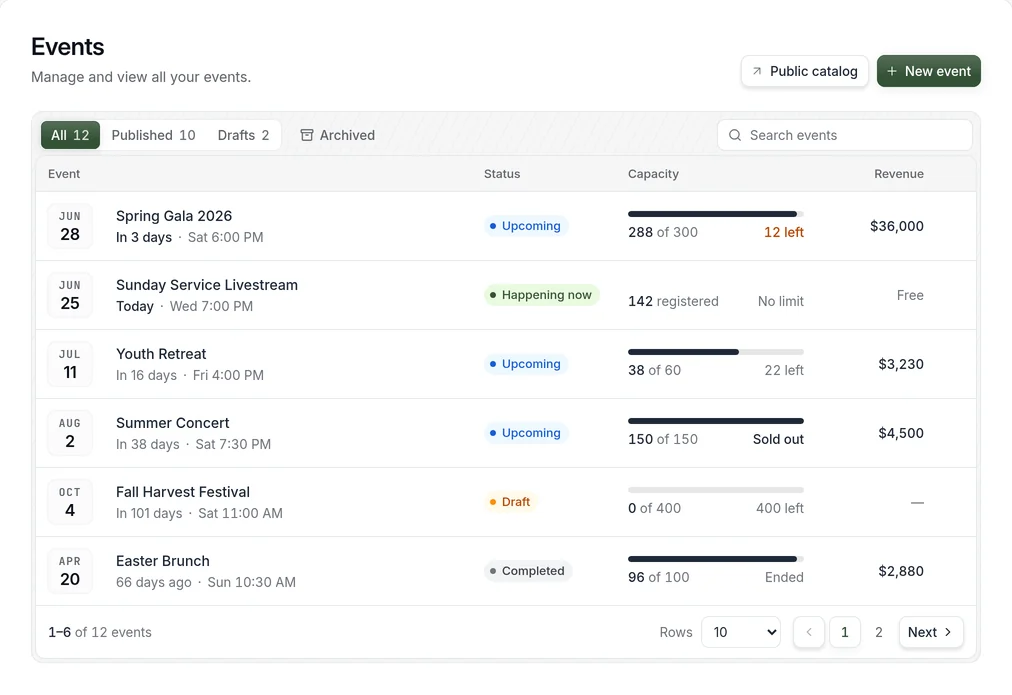Click the Draft status badge

(x=511, y=502)
